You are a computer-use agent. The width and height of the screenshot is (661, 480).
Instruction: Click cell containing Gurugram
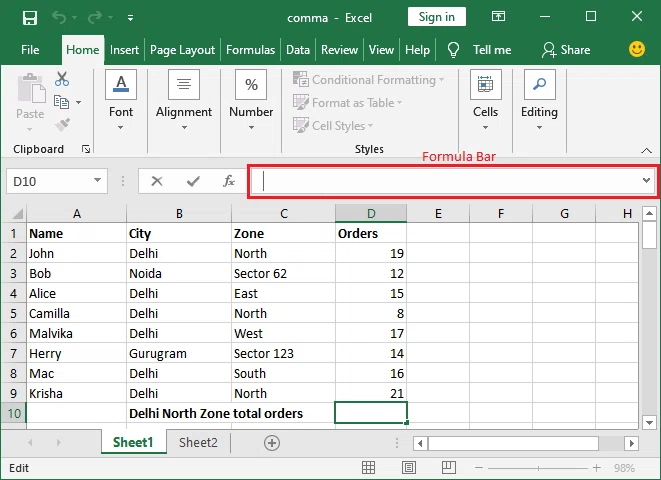click(x=179, y=354)
